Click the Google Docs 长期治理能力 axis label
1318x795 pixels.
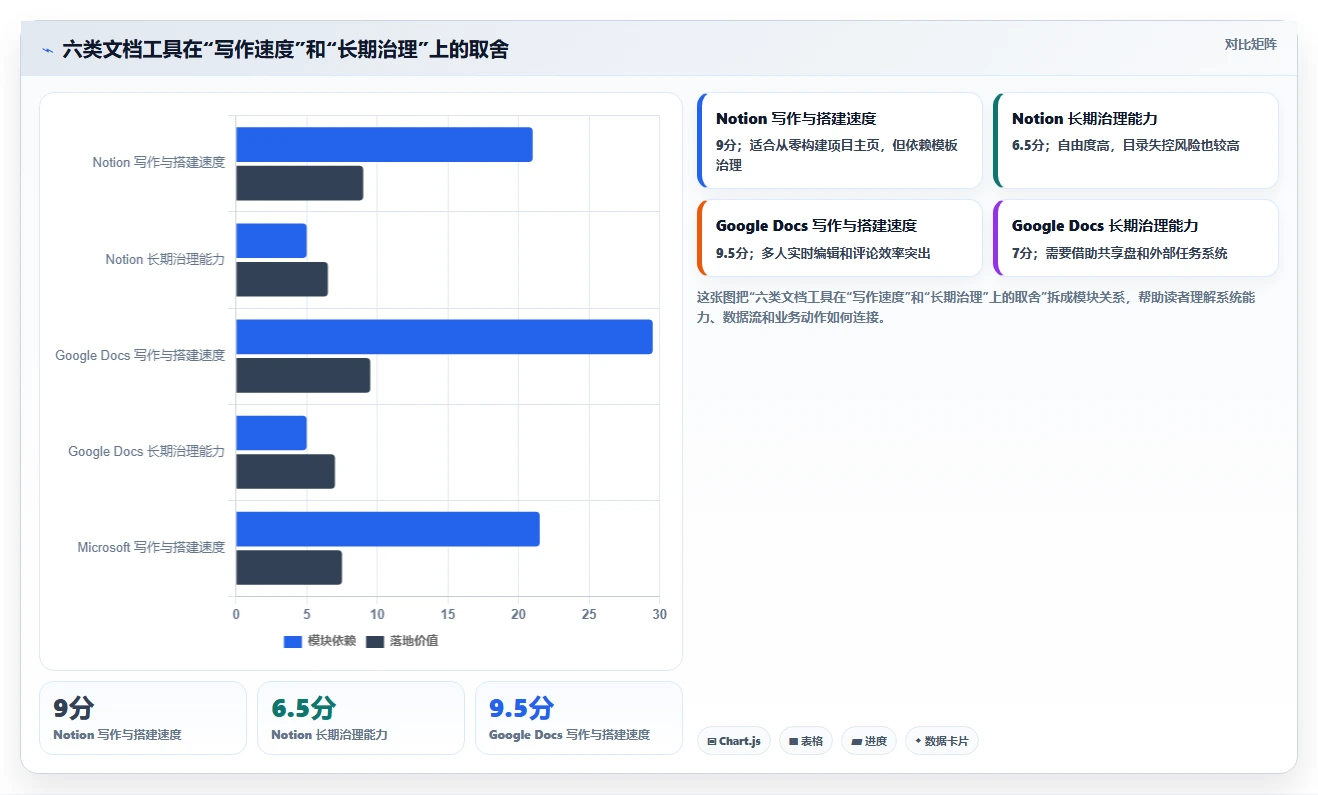click(147, 452)
